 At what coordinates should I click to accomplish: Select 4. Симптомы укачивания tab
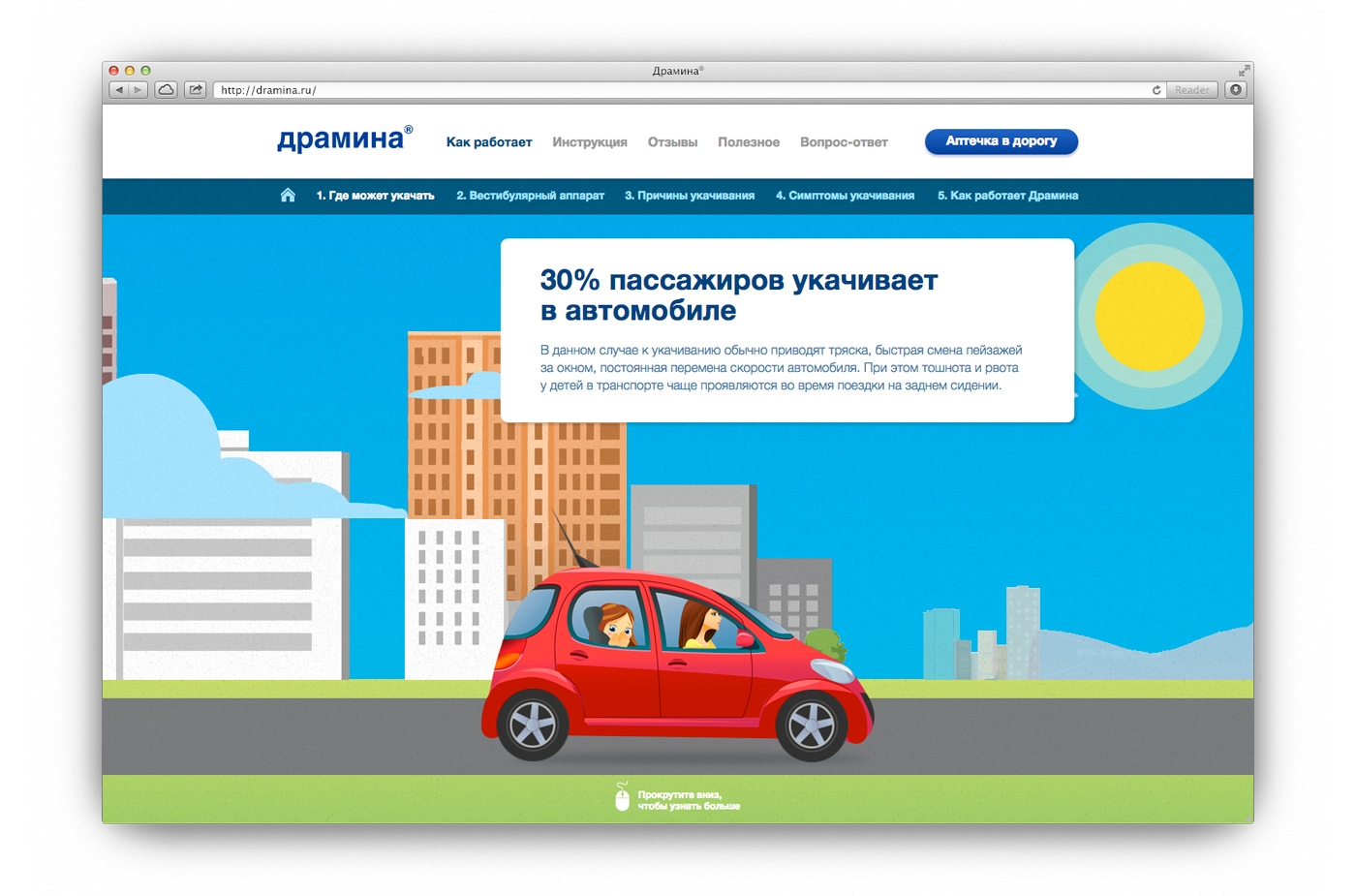pyautogui.click(x=845, y=196)
